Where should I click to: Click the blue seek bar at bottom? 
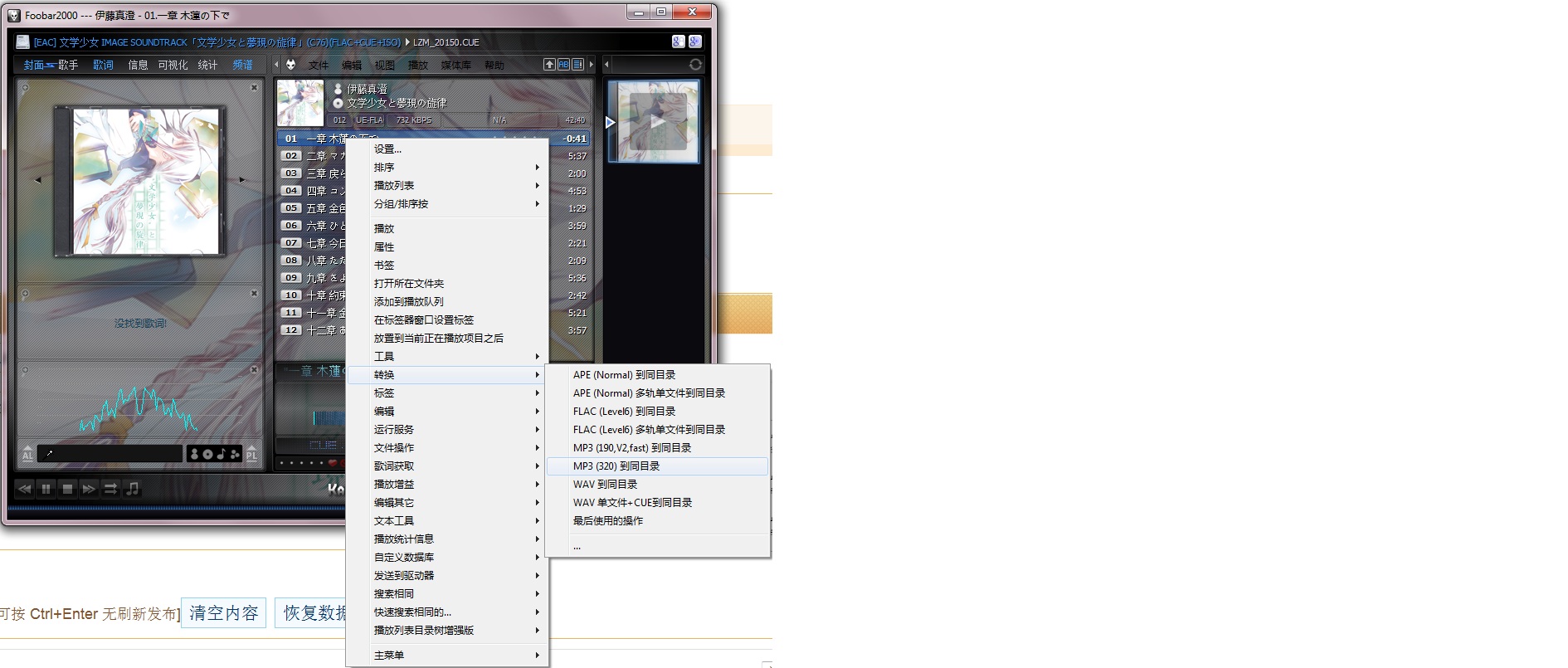[x=176, y=509]
